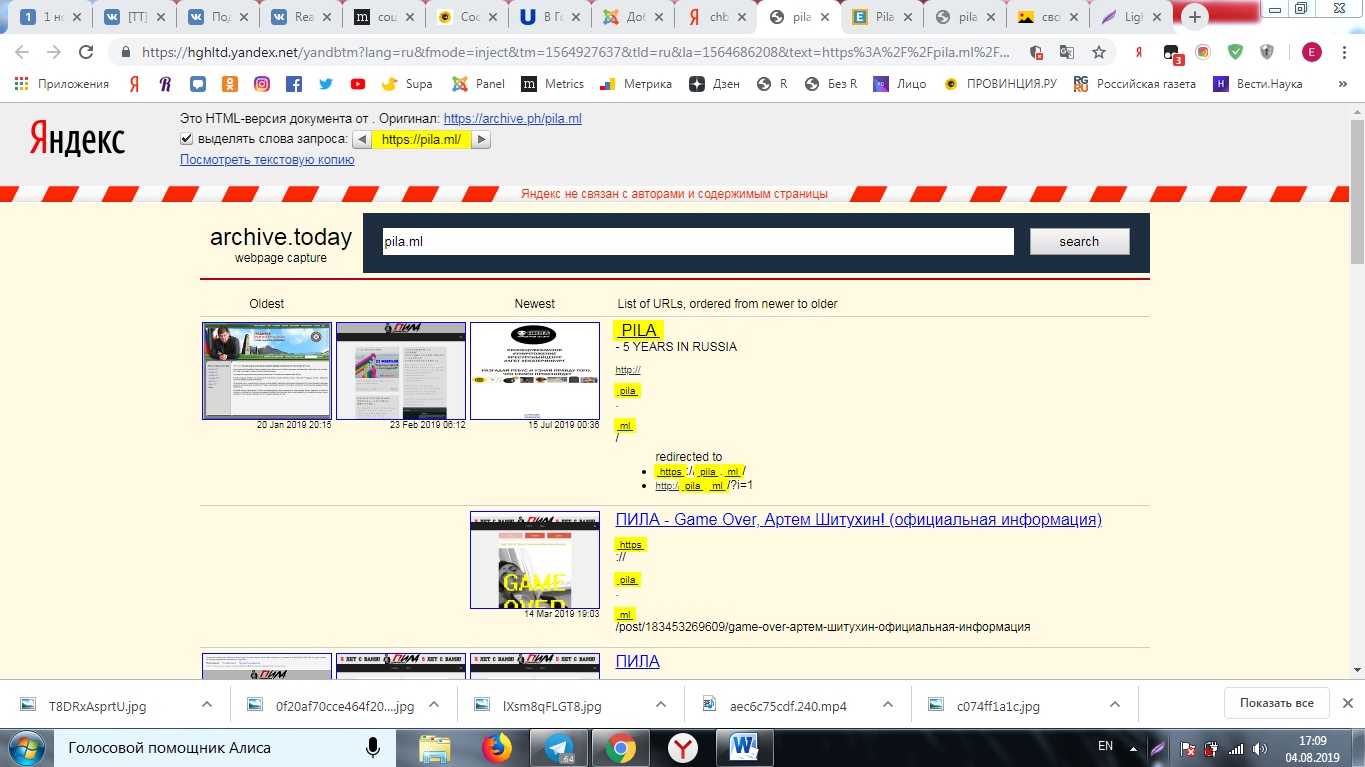Open Microsoft Word from the taskbar

745,747
